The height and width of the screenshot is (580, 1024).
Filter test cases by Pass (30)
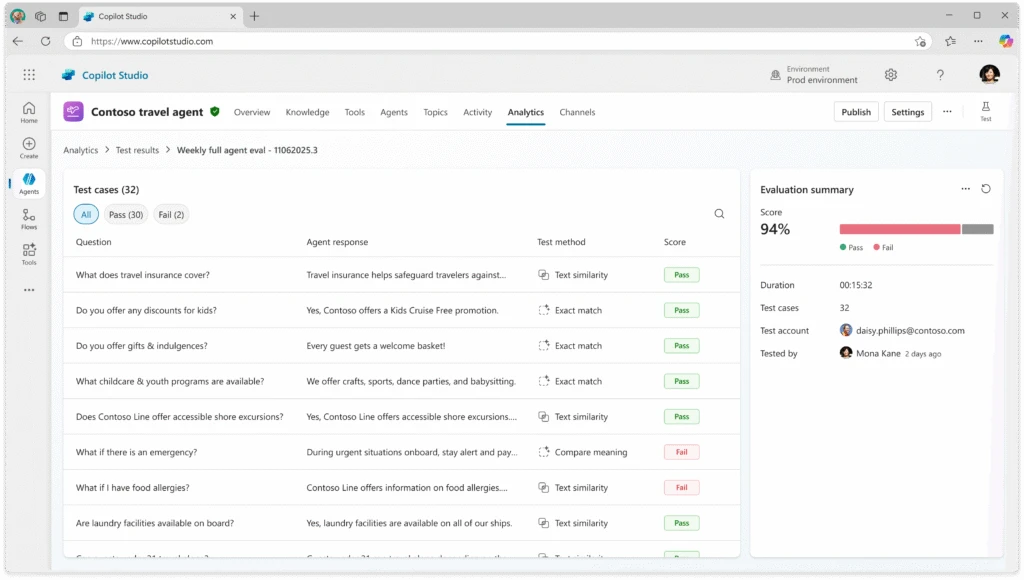[x=125, y=214]
